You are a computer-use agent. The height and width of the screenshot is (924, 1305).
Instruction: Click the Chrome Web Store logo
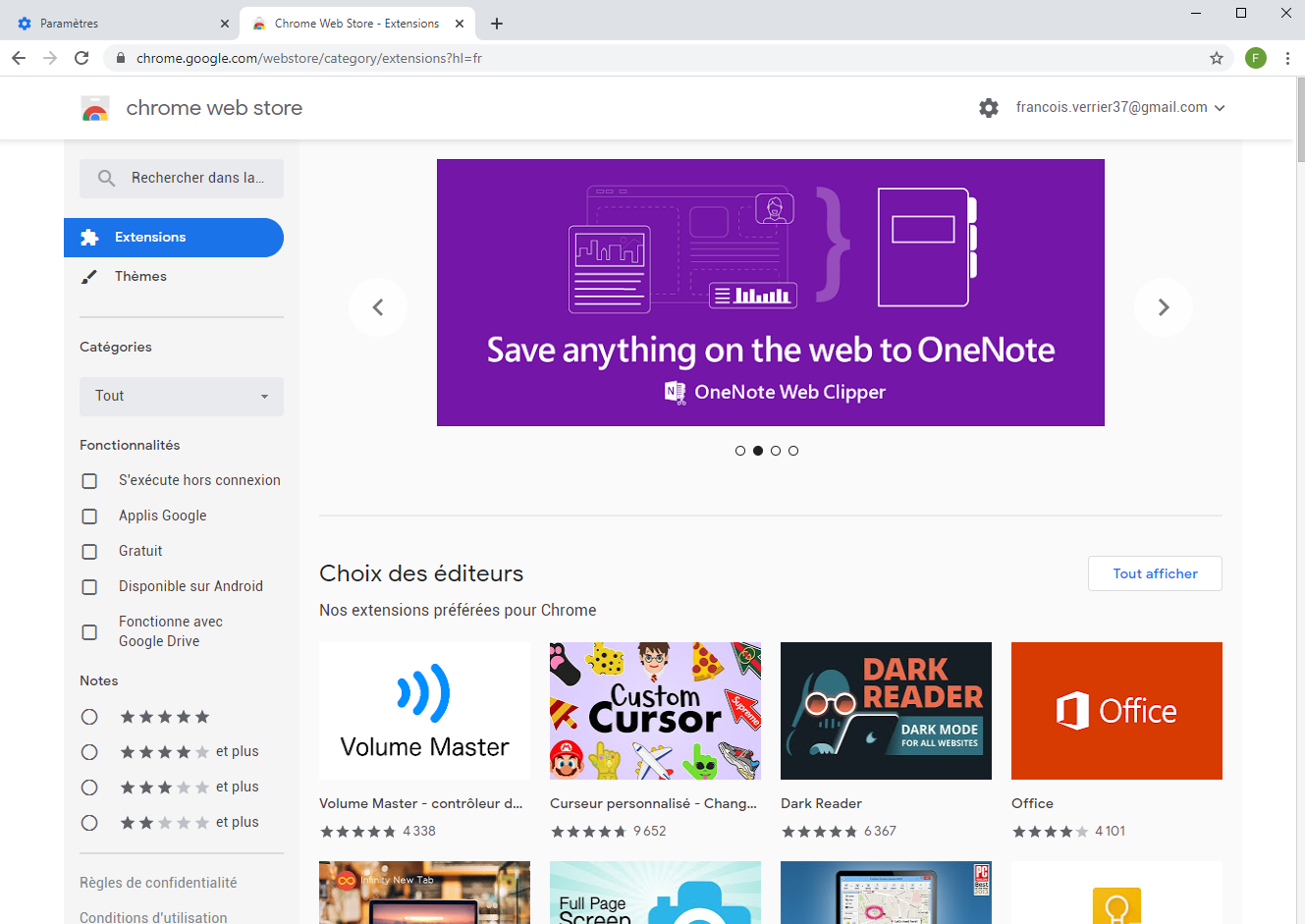click(x=96, y=108)
